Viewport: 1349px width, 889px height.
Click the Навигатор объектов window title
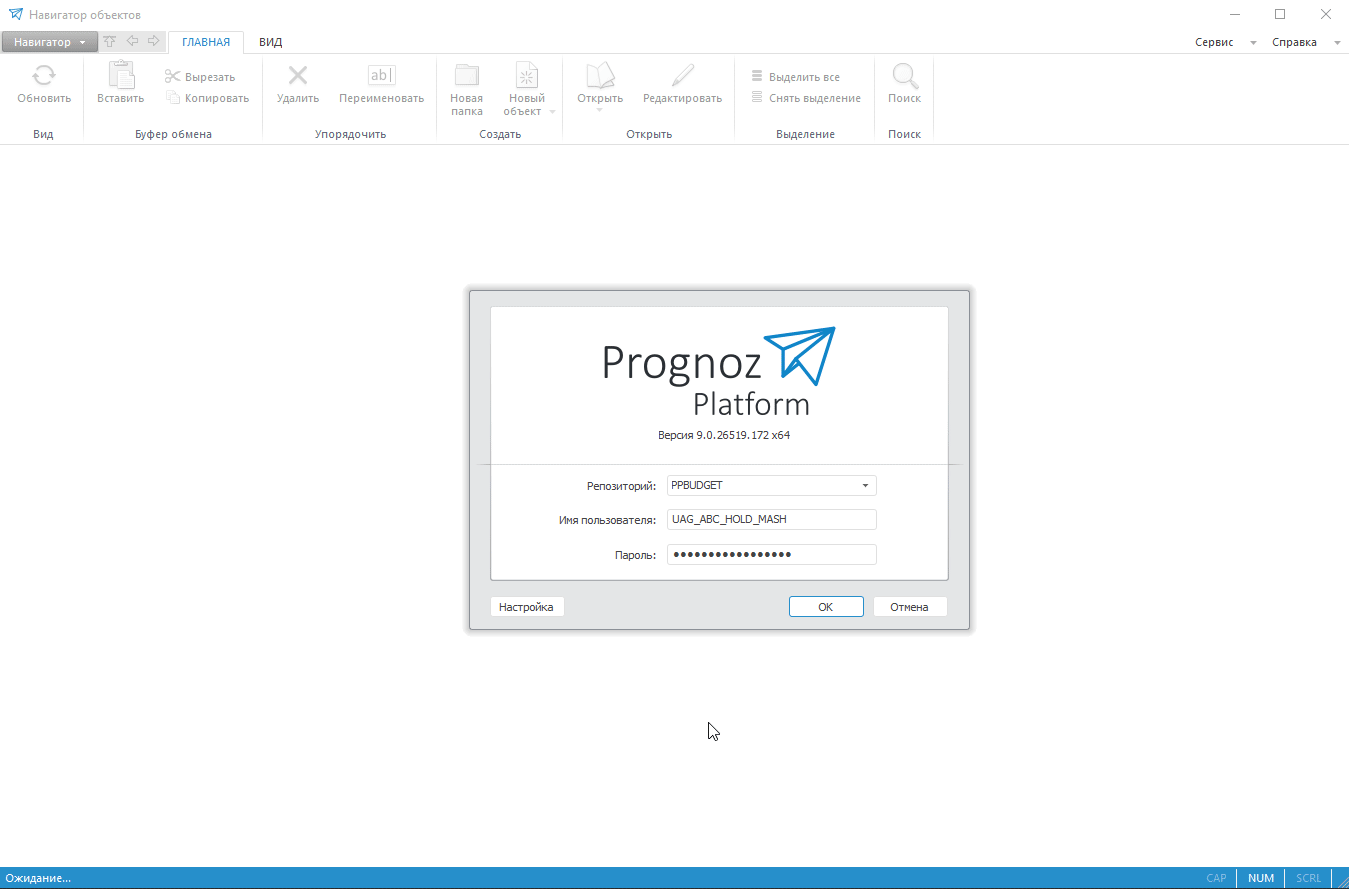(x=85, y=15)
